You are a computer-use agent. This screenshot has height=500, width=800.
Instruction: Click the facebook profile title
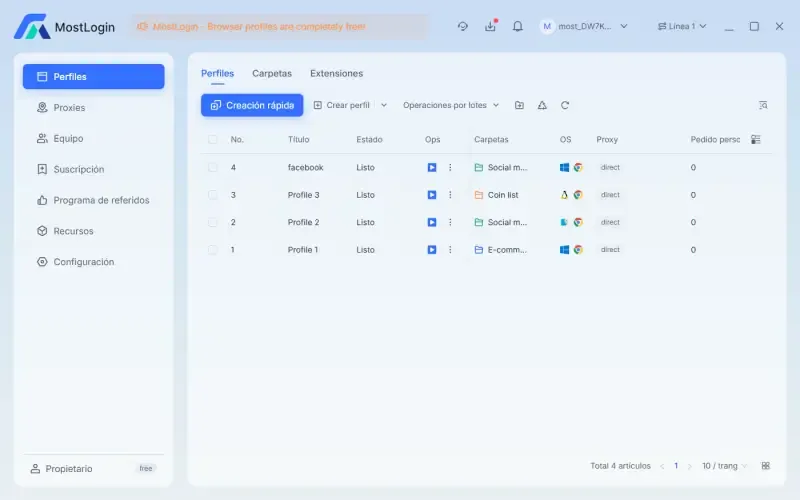pos(306,167)
